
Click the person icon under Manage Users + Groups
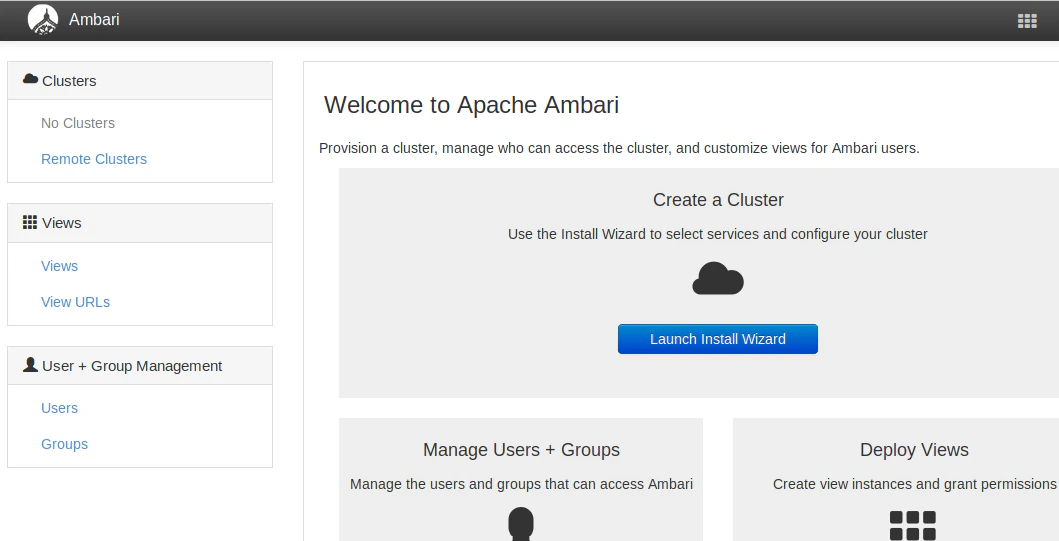pyautogui.click(x=521, y=524)
